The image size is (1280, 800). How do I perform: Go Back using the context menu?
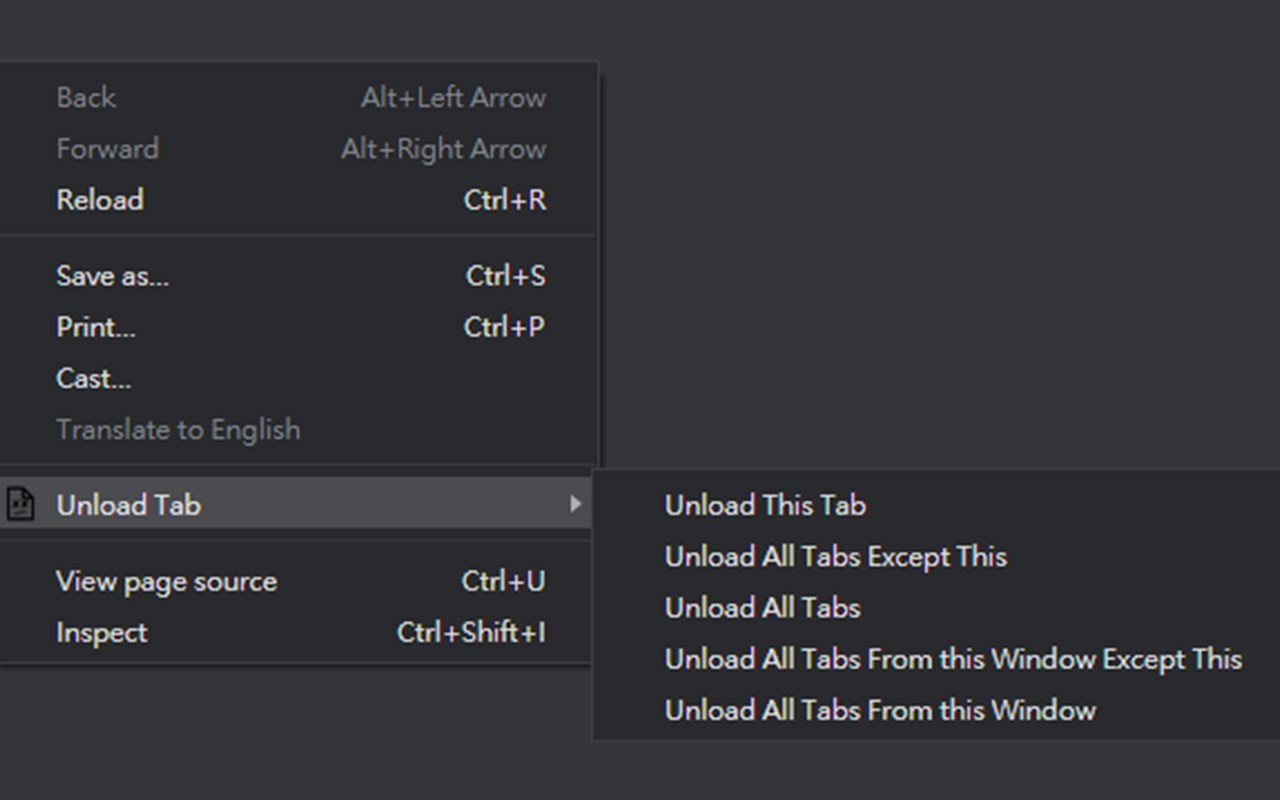[x=86, y=98]
